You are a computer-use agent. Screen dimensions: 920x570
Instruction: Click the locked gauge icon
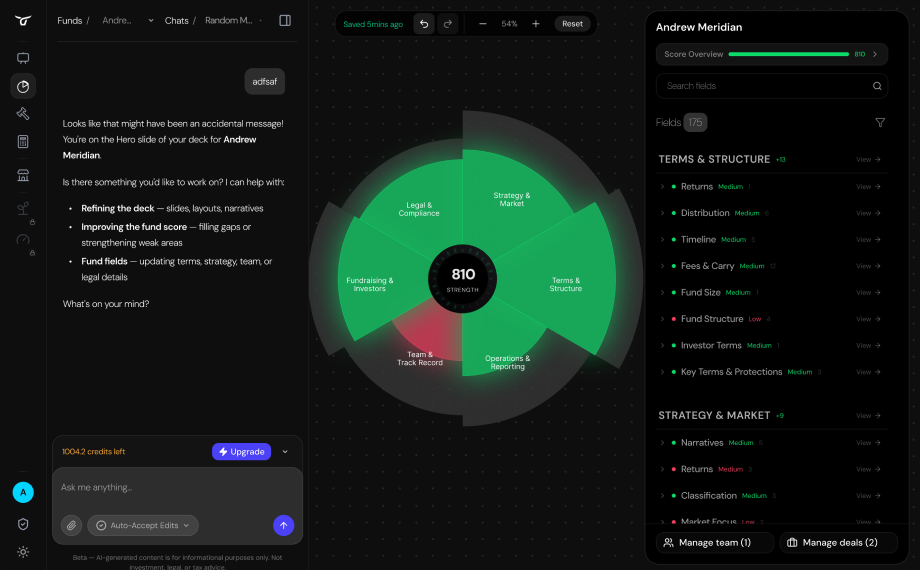pyautogui.click(x=23, y=241)
